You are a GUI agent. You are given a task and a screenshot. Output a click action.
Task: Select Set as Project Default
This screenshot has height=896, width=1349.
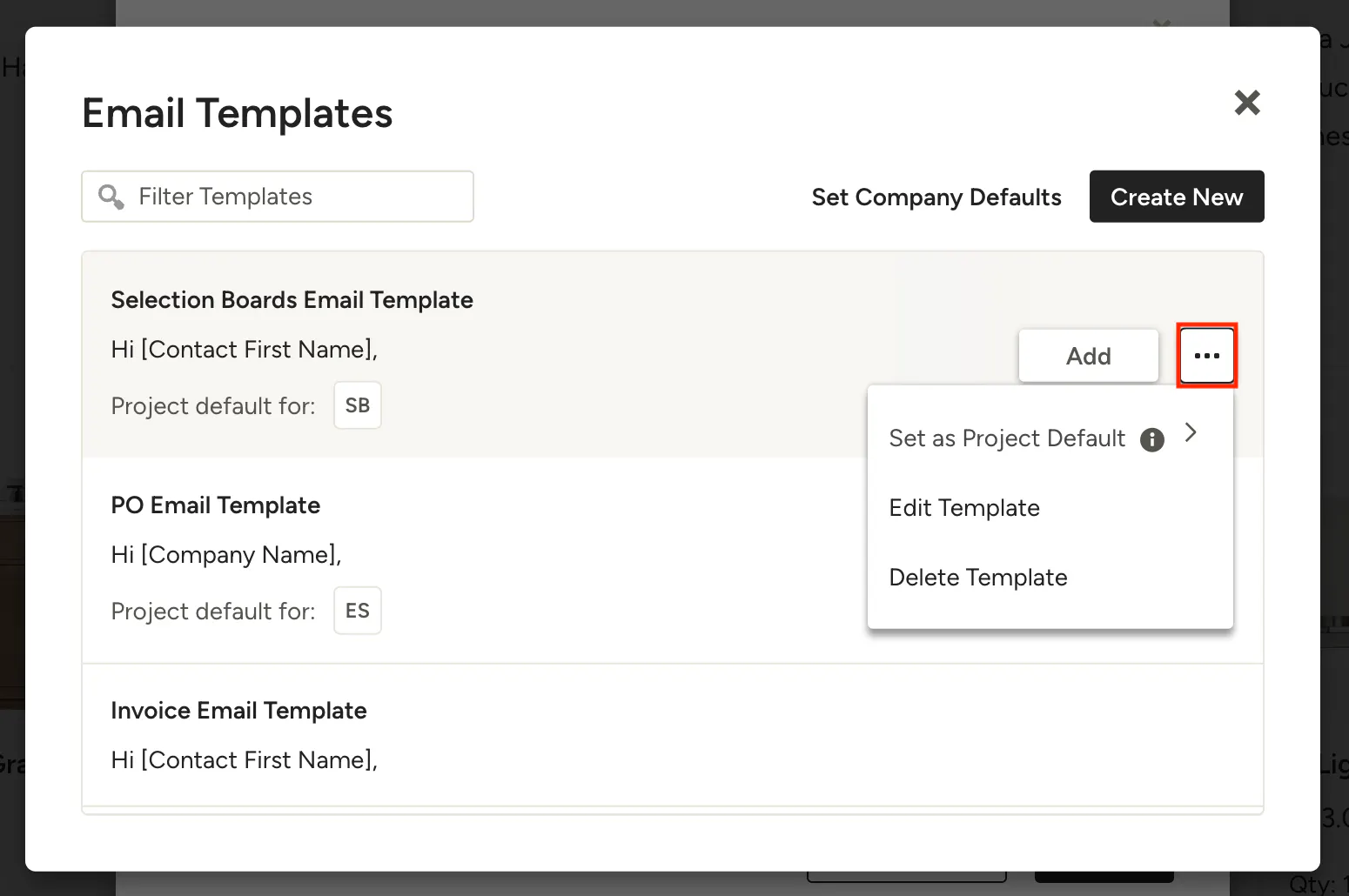click(x=1007, y=438)
